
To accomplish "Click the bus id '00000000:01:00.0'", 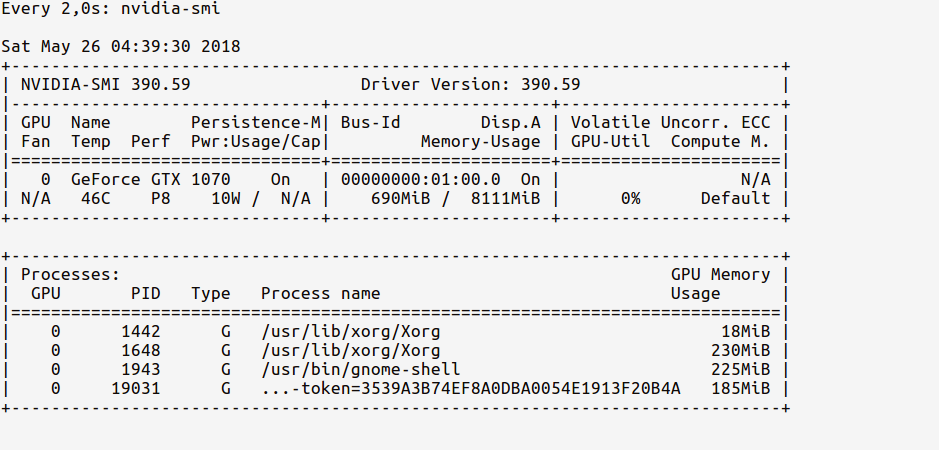I will coord(421,180).
